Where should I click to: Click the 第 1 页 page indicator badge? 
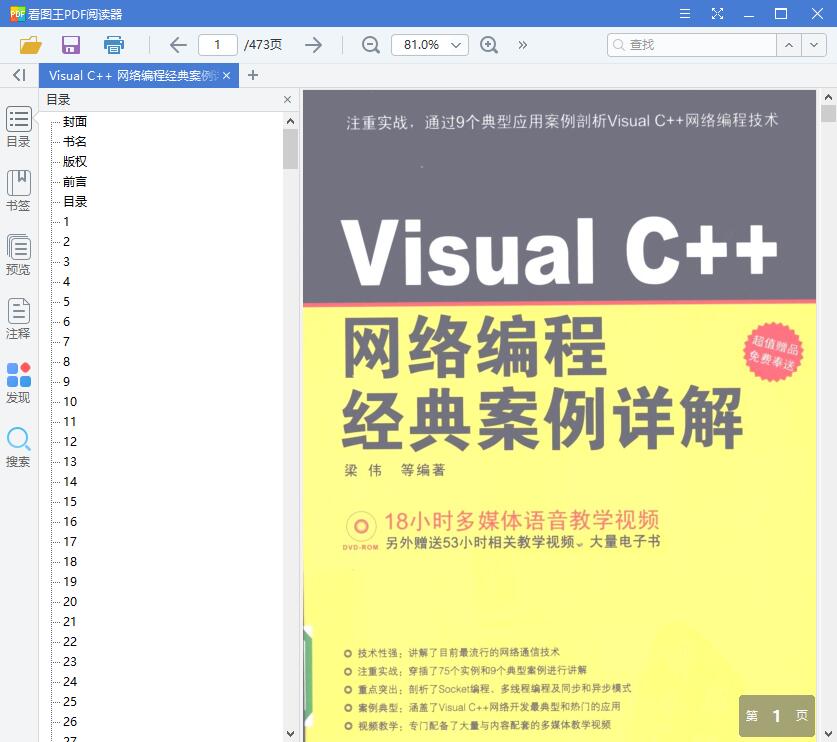tap(777, 716)
